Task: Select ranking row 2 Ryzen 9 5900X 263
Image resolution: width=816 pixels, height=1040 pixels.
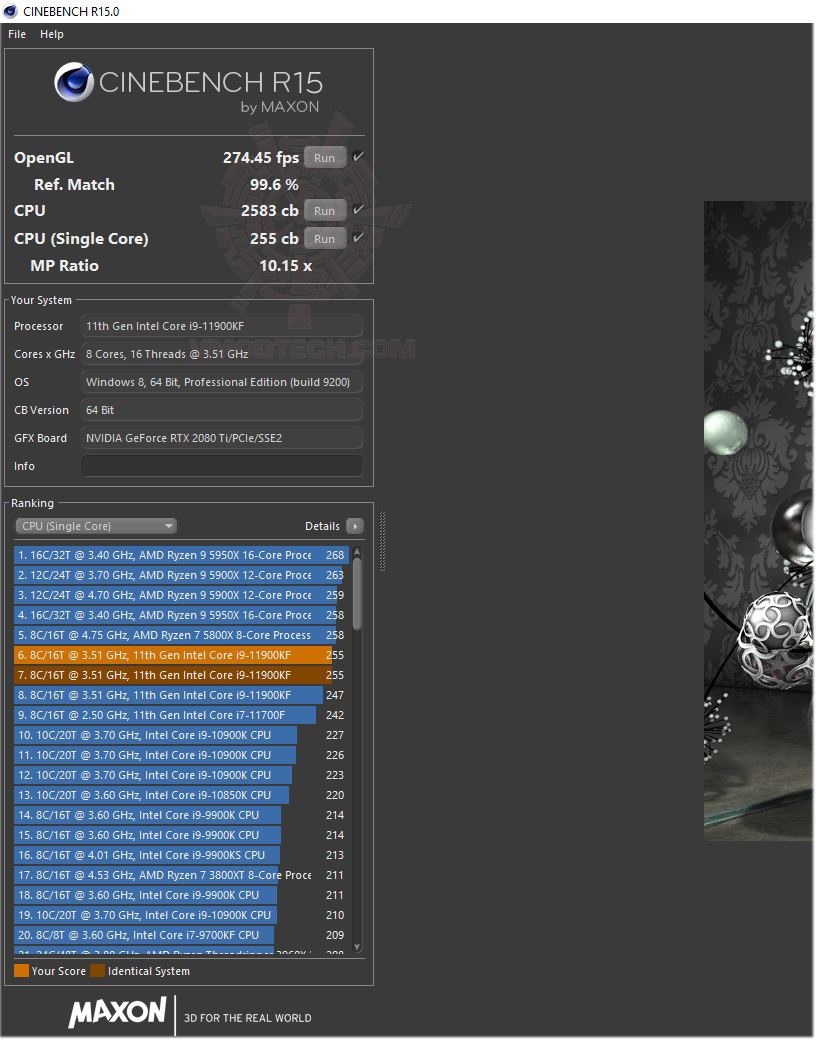Action: click(x=180, y=575)
